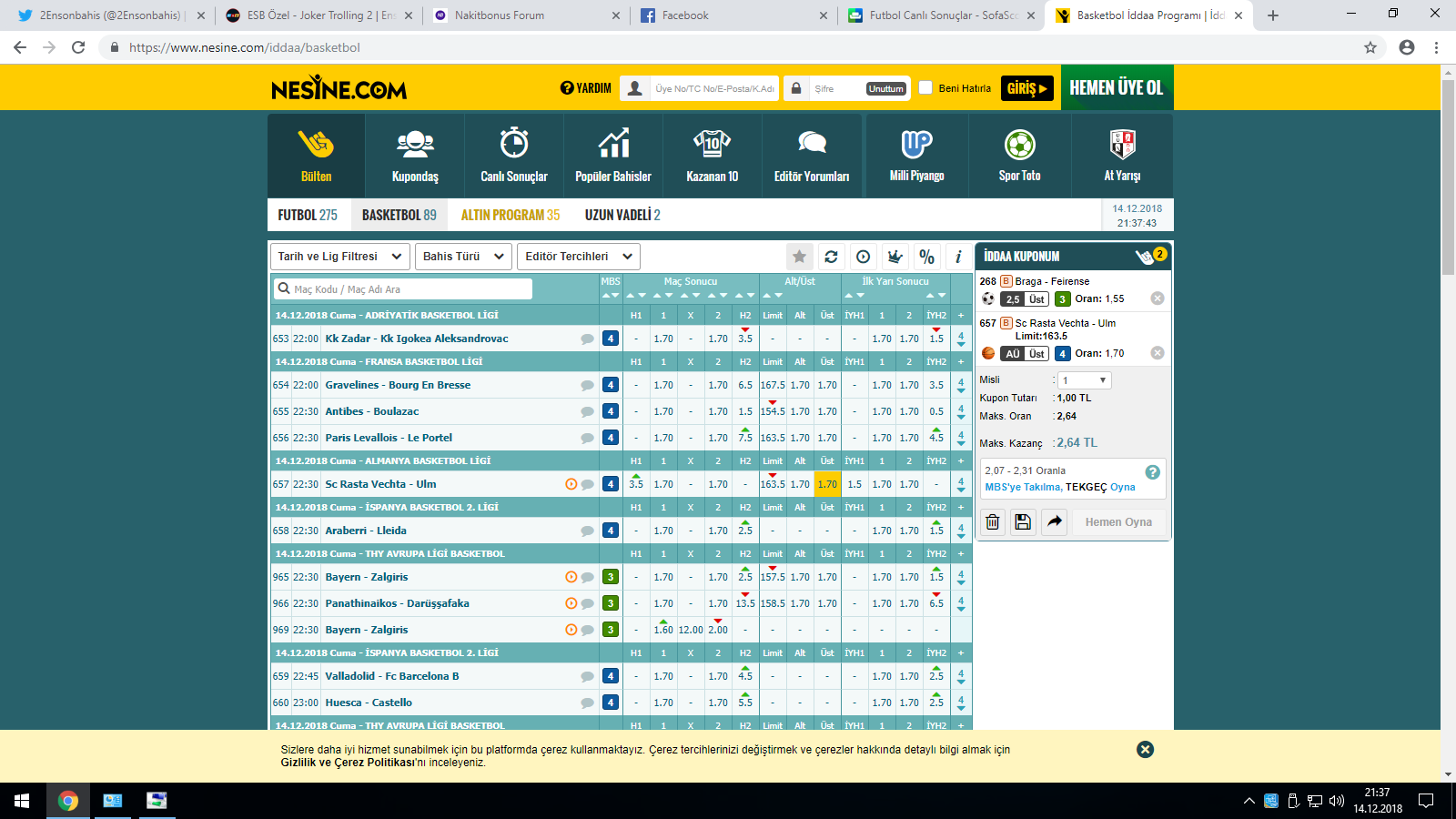Click the live matches play-circle icon

point(863,257)
